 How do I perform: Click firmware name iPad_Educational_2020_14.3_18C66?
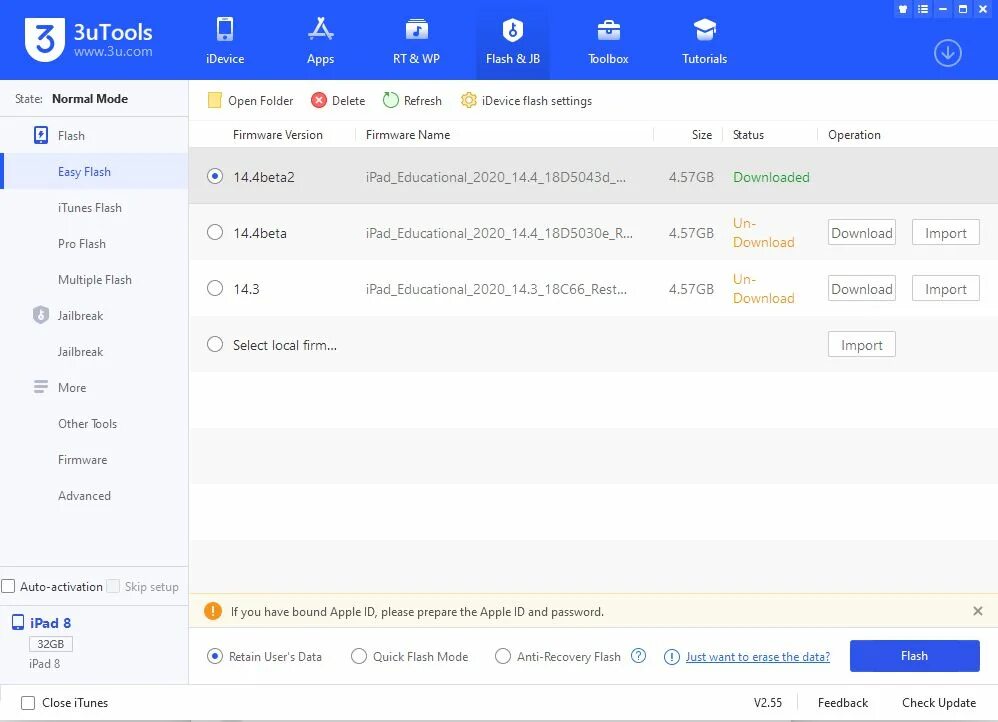(496, 289)
